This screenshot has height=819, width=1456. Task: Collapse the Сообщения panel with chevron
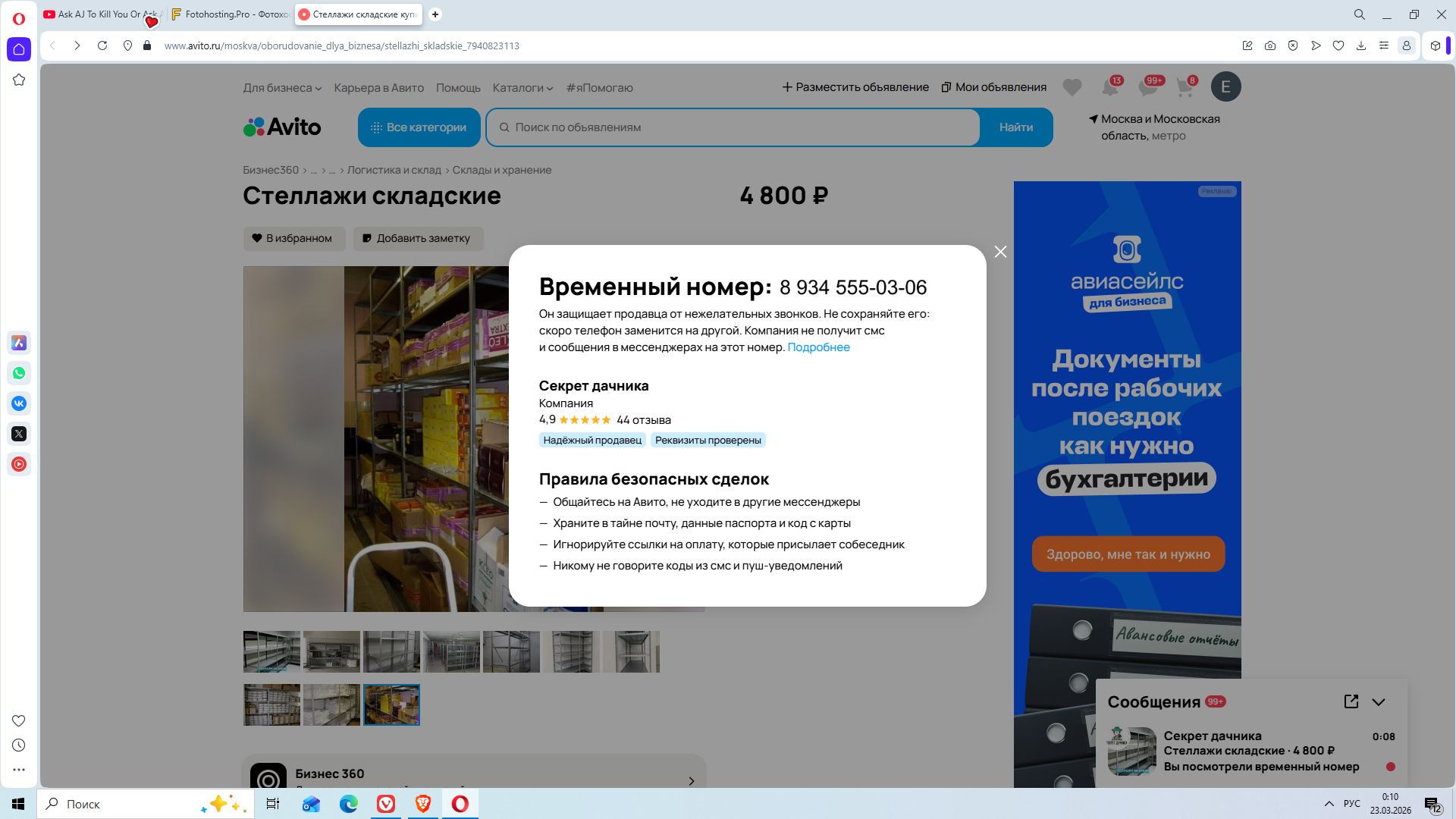(x=1378, y=702)
